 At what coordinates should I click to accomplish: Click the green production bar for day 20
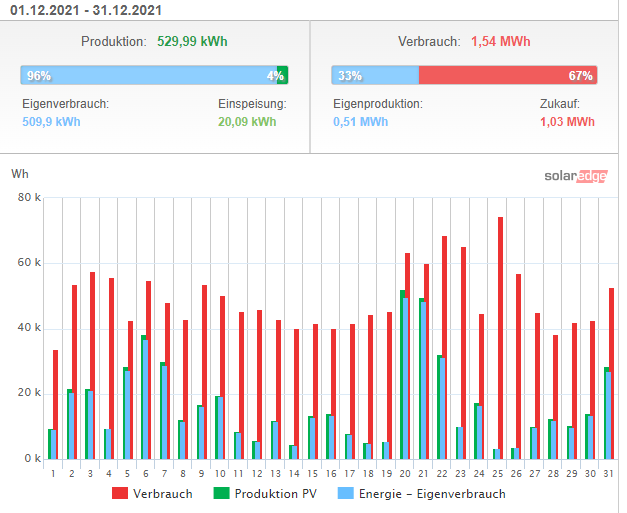click(x=402, y=374)
